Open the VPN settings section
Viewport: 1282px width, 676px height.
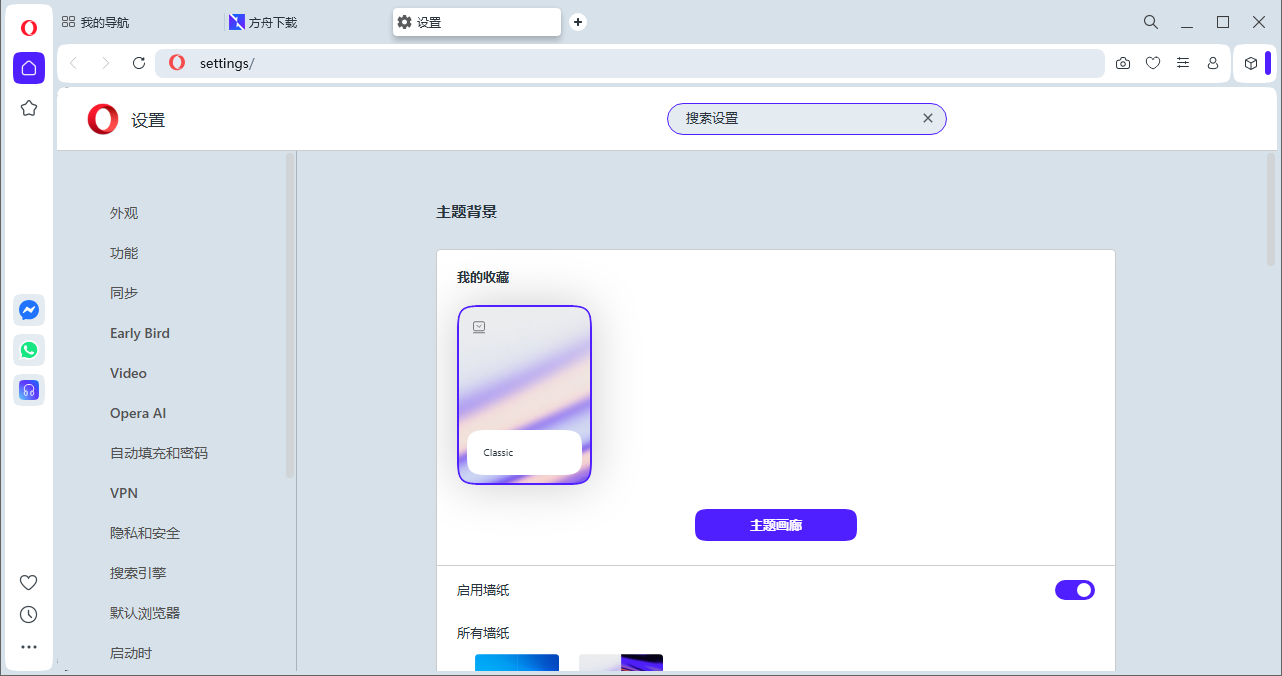(x=124, y=493)
